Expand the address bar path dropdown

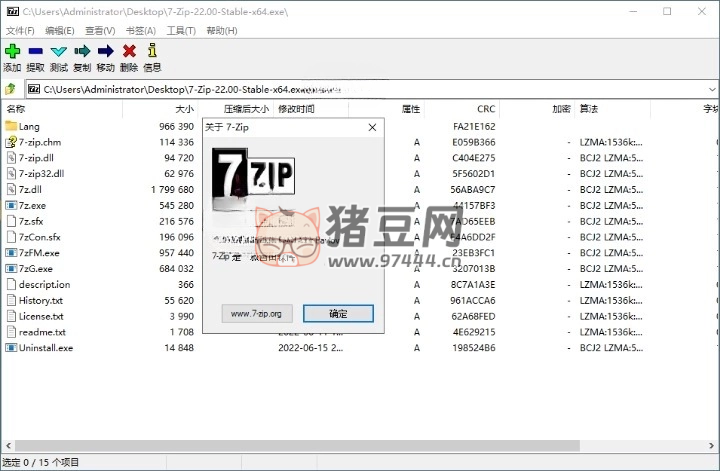pyautogui.click(x=711, y=89)
